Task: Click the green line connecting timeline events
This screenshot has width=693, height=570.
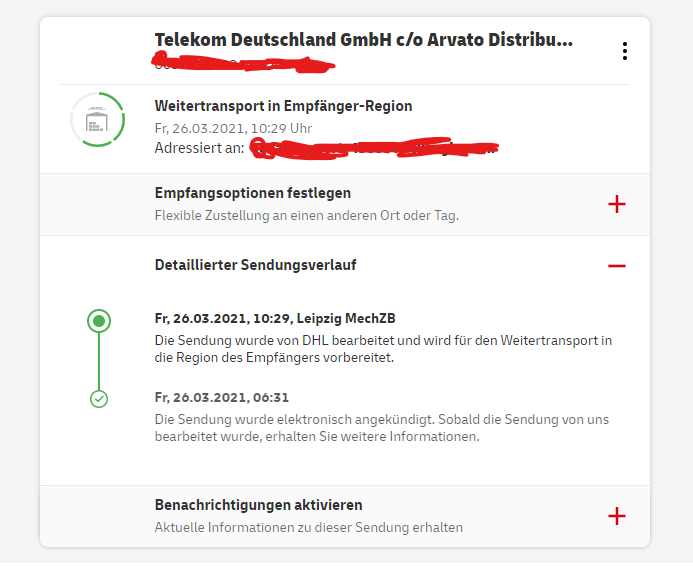Action: coord(99,361)
